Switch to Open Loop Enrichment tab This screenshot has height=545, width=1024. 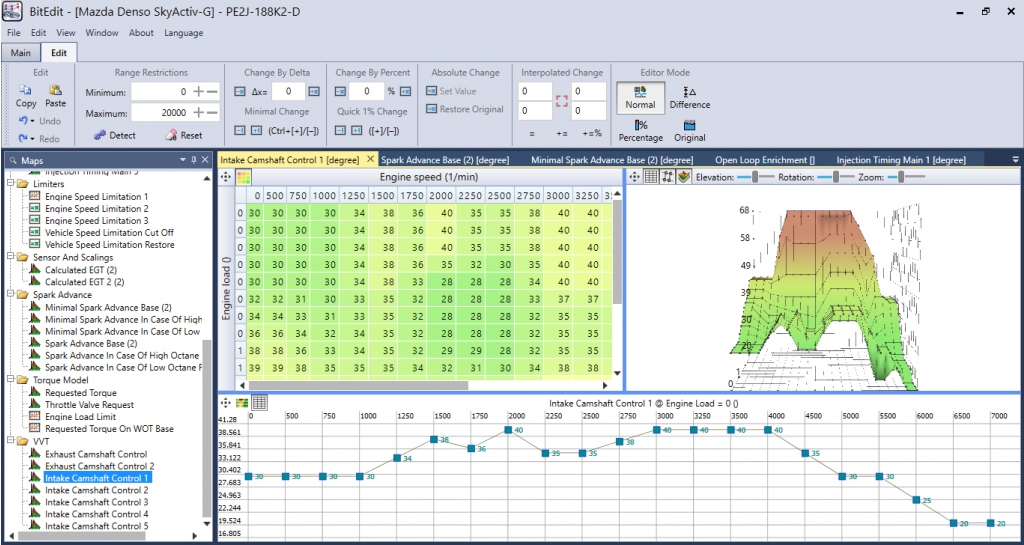(765, 159)
